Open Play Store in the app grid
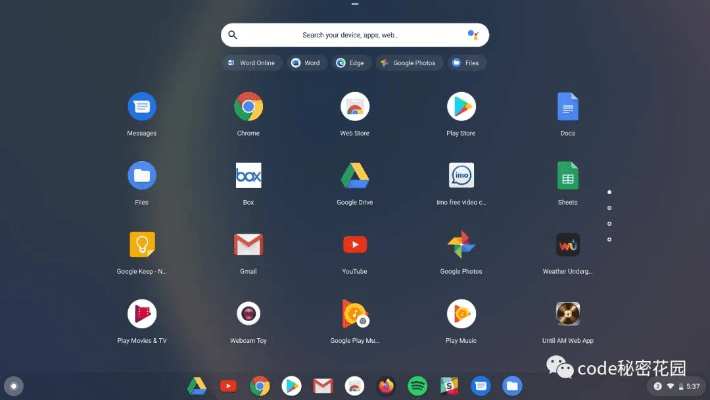Image resolution: width=710 pixels, height=400 pixels. [x=461, y=107]
